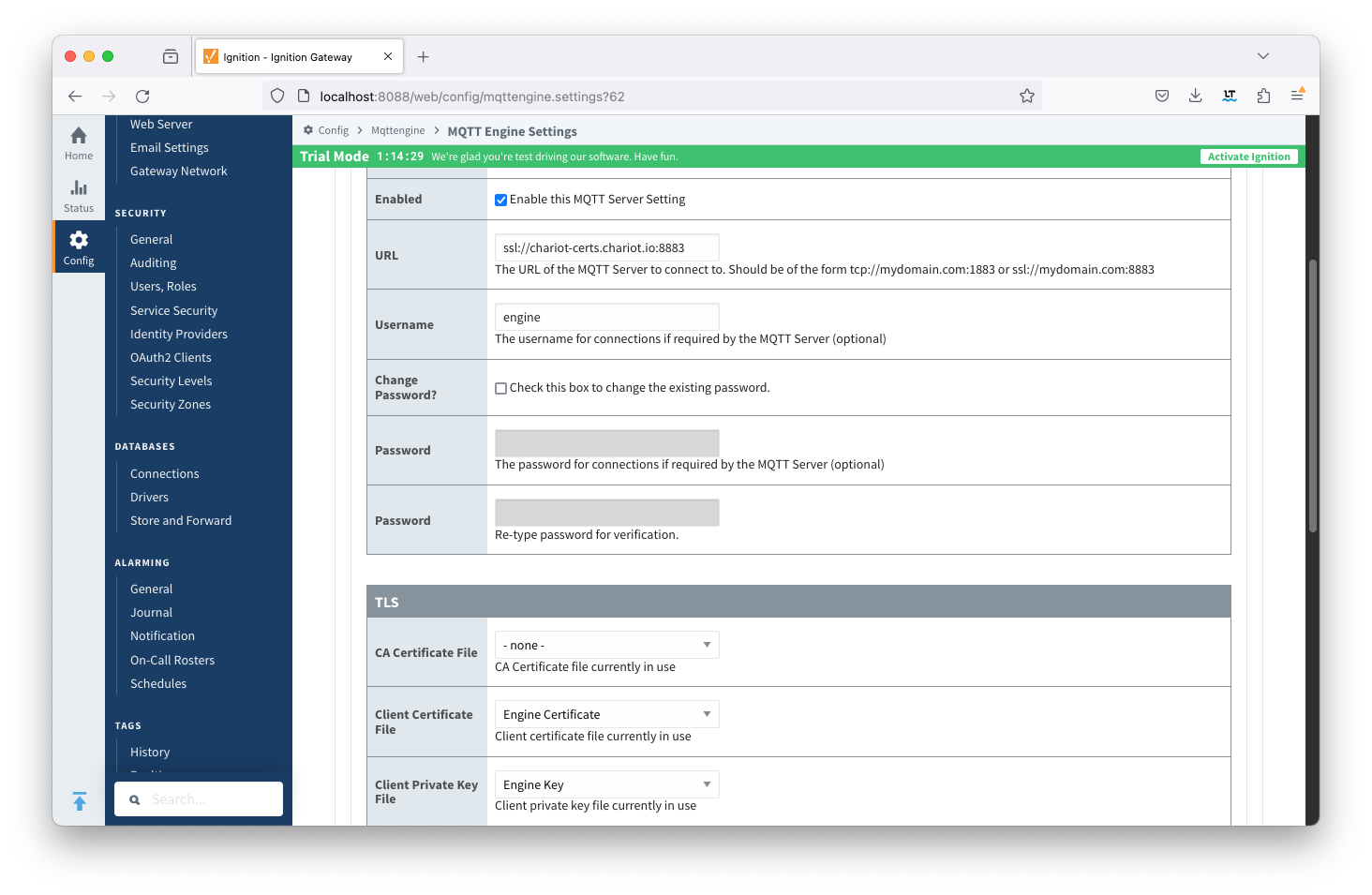This screenshot has width=1372, height=895.
Task: Open the Home section icon
Action: coord(79,142)
